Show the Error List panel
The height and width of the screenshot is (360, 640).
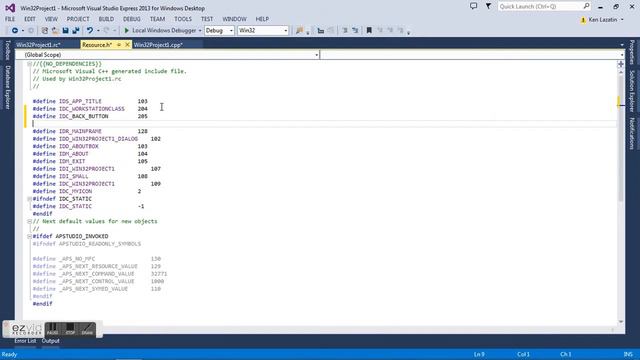[x=25, y=341]
